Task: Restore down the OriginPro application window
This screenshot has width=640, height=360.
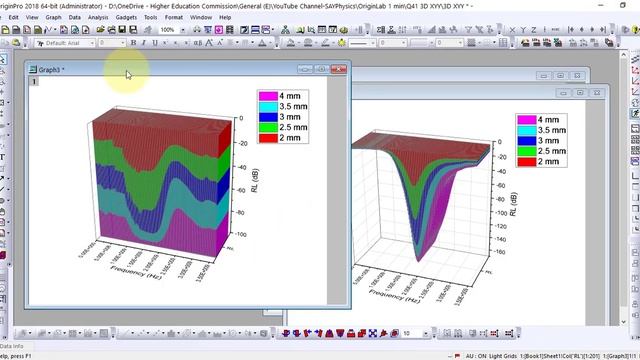Action: click(622, 6)
